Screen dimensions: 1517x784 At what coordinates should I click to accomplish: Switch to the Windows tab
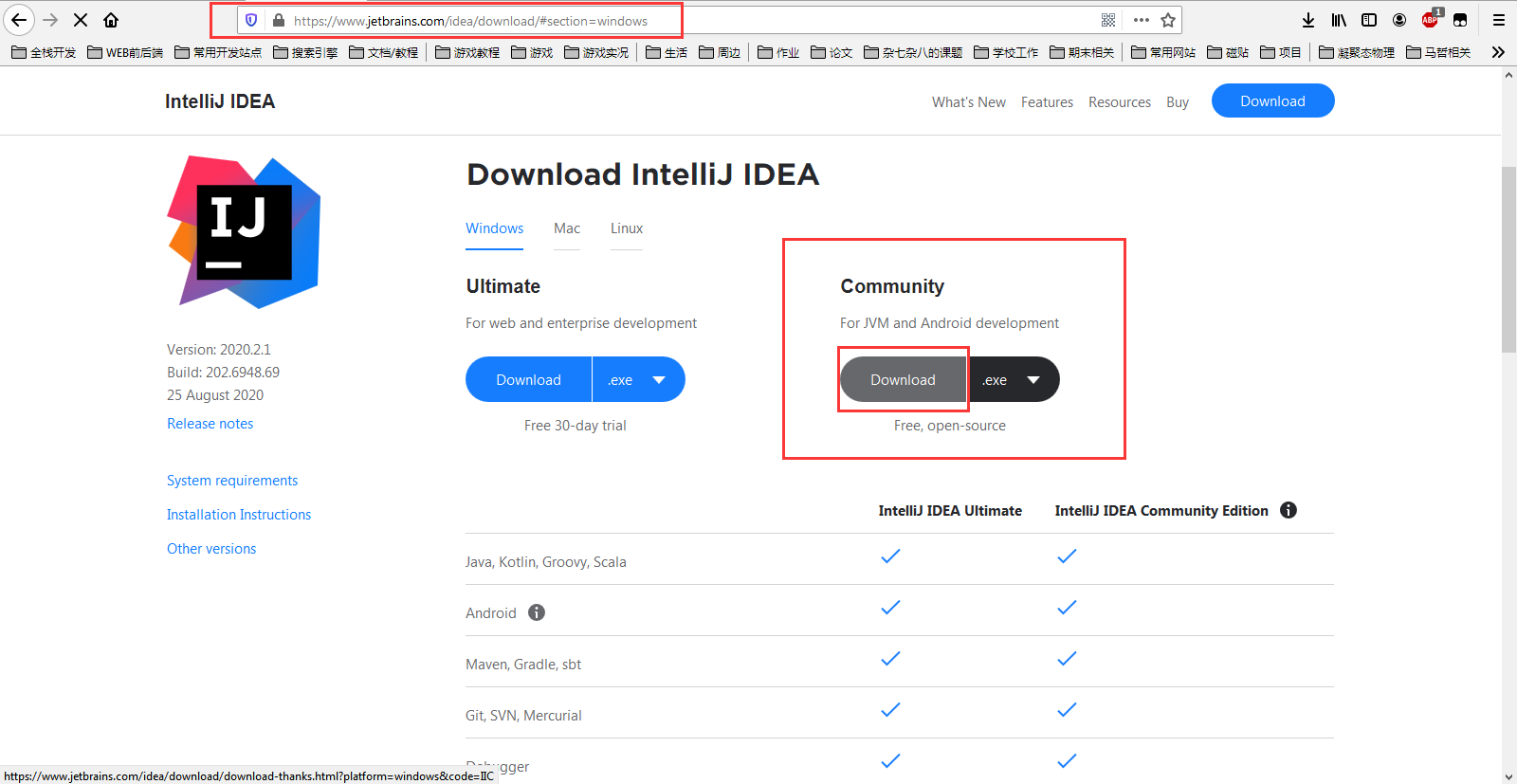point(494,228)
